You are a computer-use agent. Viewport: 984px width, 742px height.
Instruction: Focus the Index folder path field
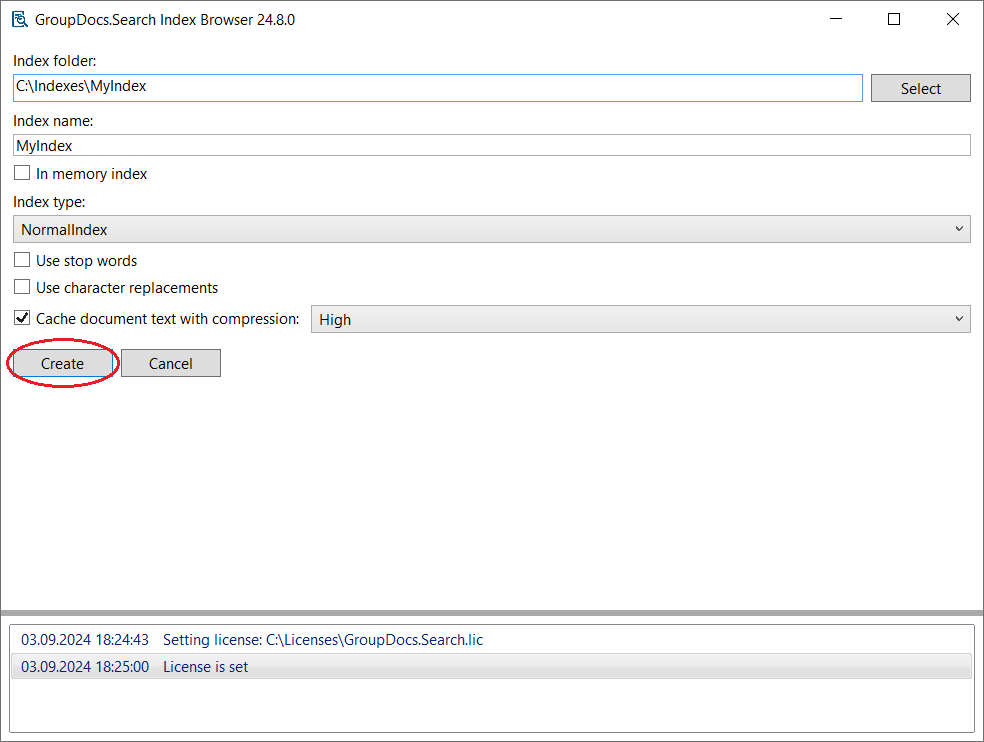tap(437, 87)
